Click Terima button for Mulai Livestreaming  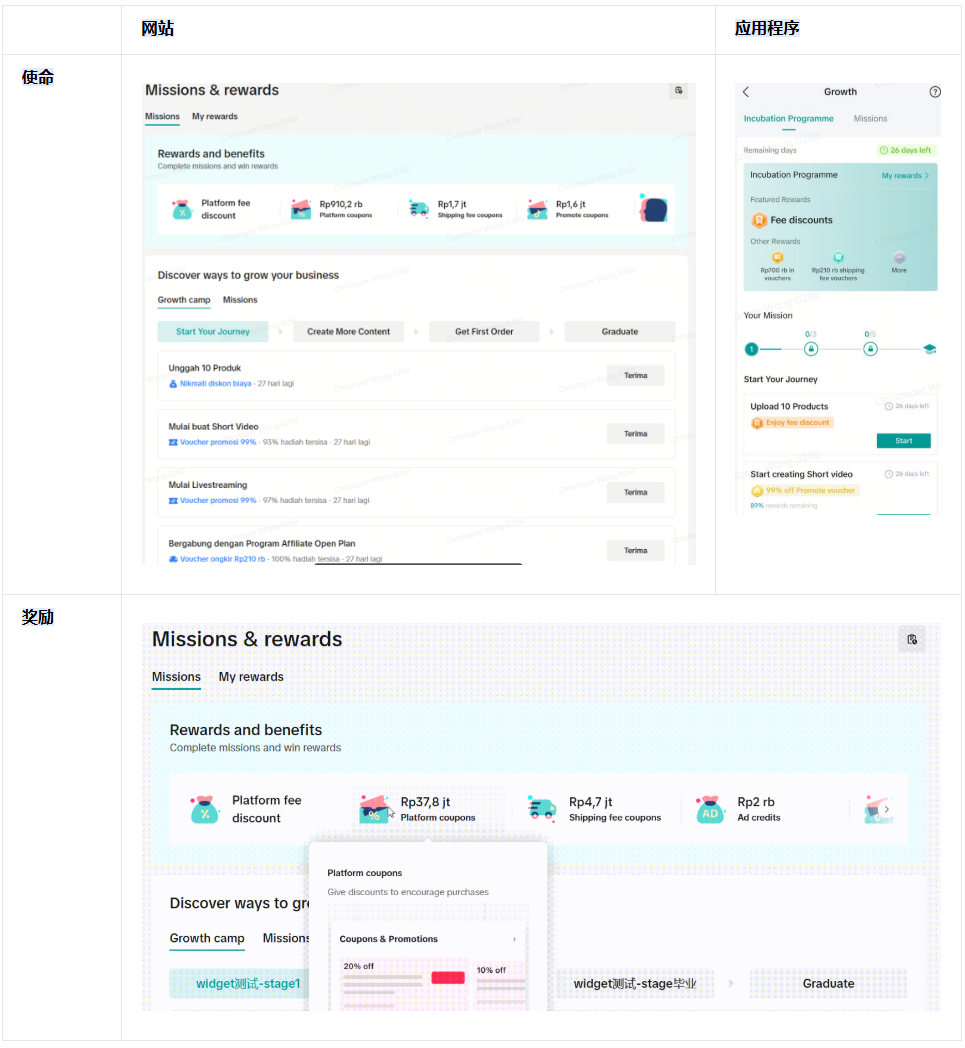[x=635, y=492]
